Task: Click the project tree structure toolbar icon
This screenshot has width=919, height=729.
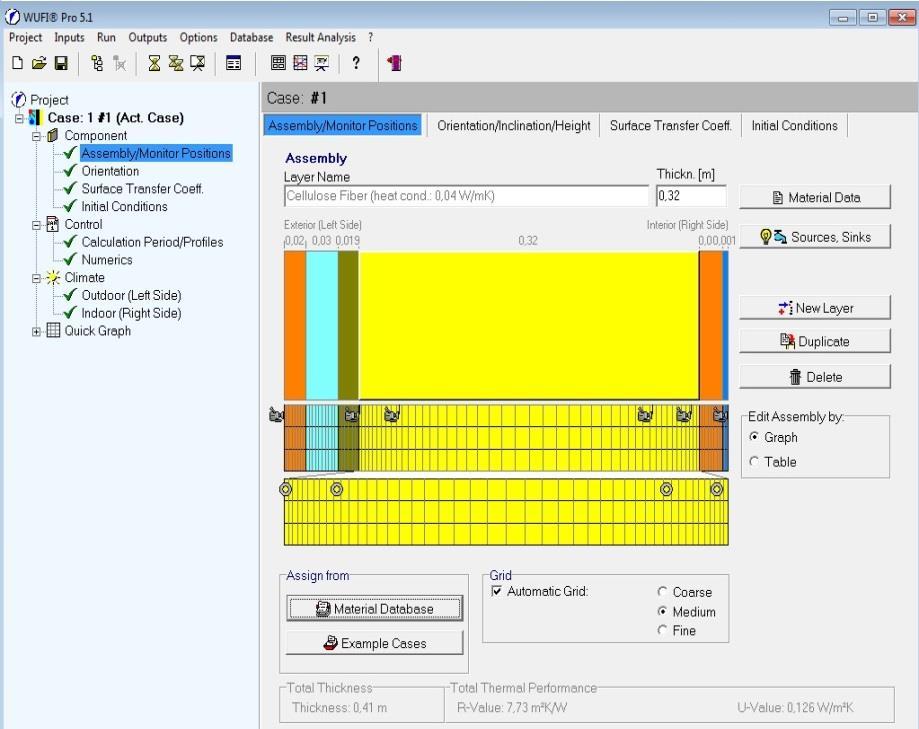Action: click(97, 63)
